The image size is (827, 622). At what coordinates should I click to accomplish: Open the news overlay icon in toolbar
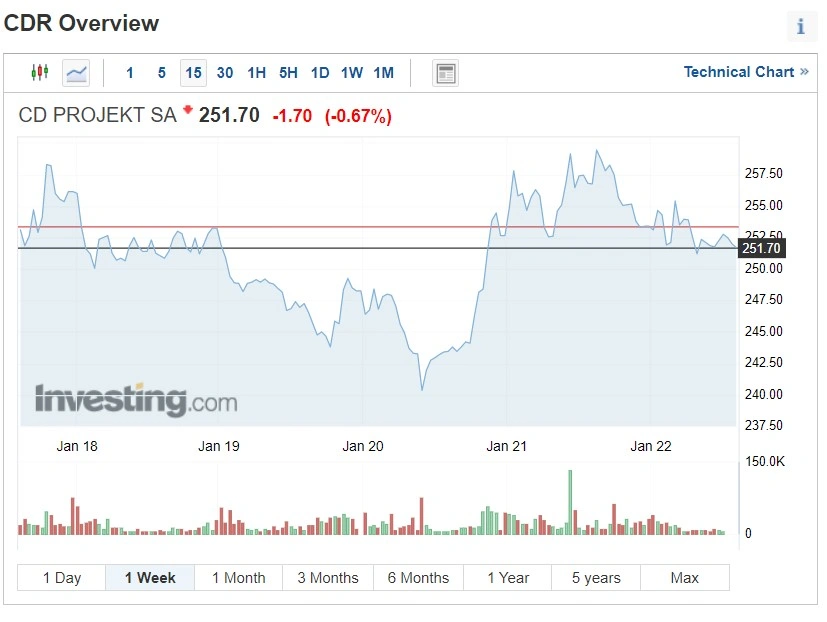coord(446,73)
